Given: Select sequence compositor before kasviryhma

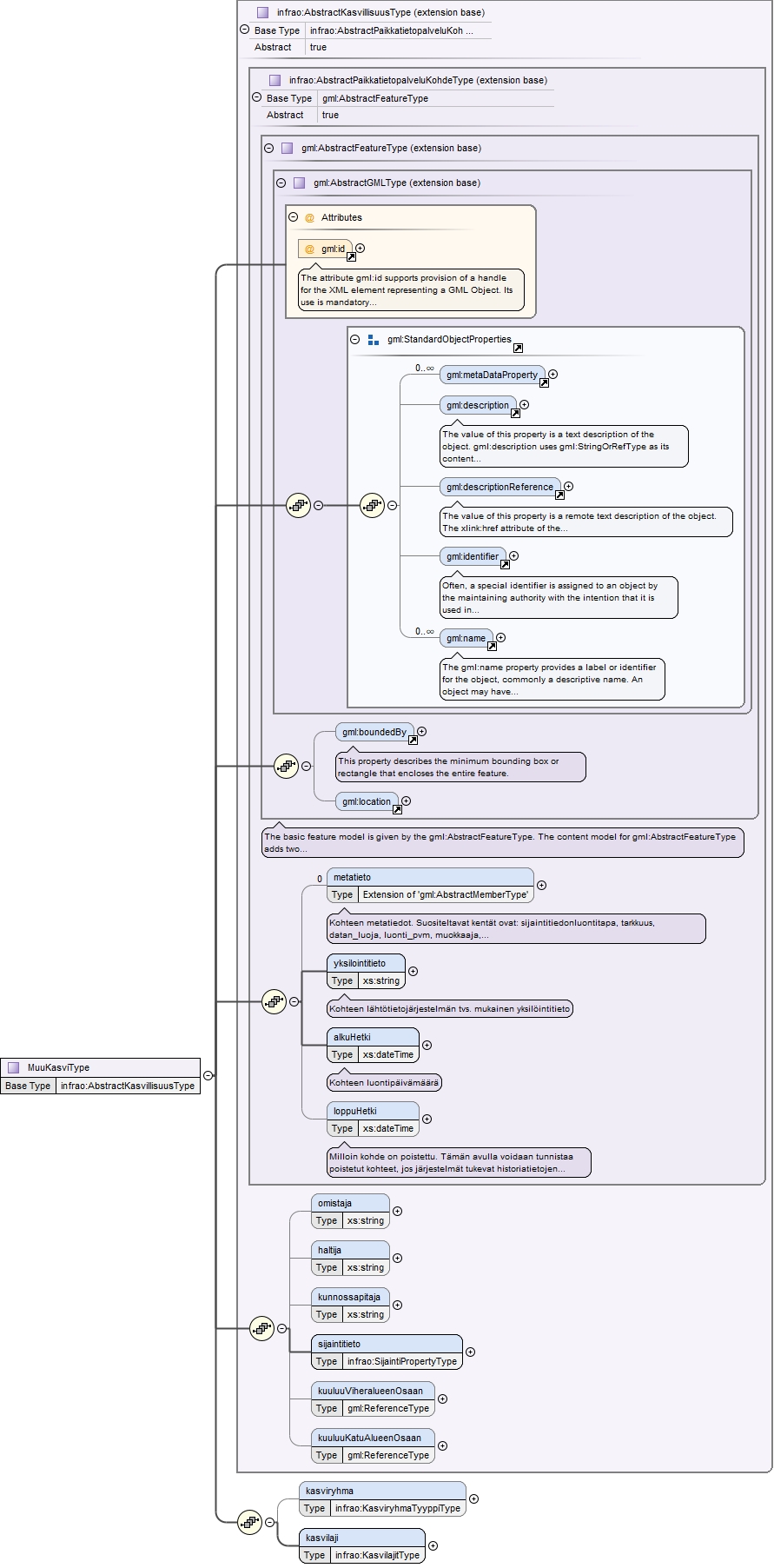Looking at the screenshot, I should click(249, 1522).
